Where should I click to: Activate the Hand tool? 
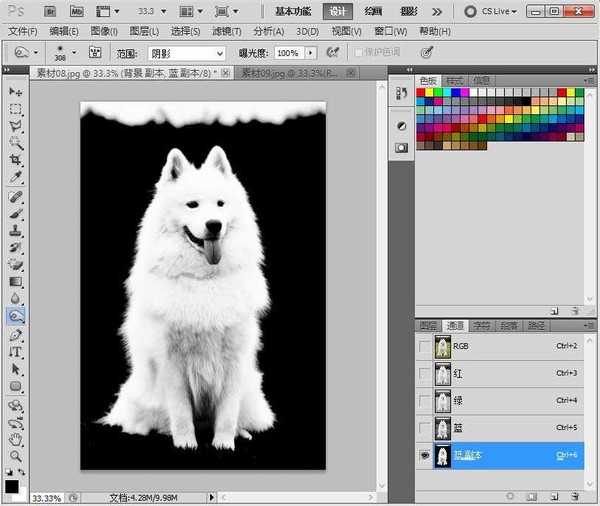click(x=15, y=439)
